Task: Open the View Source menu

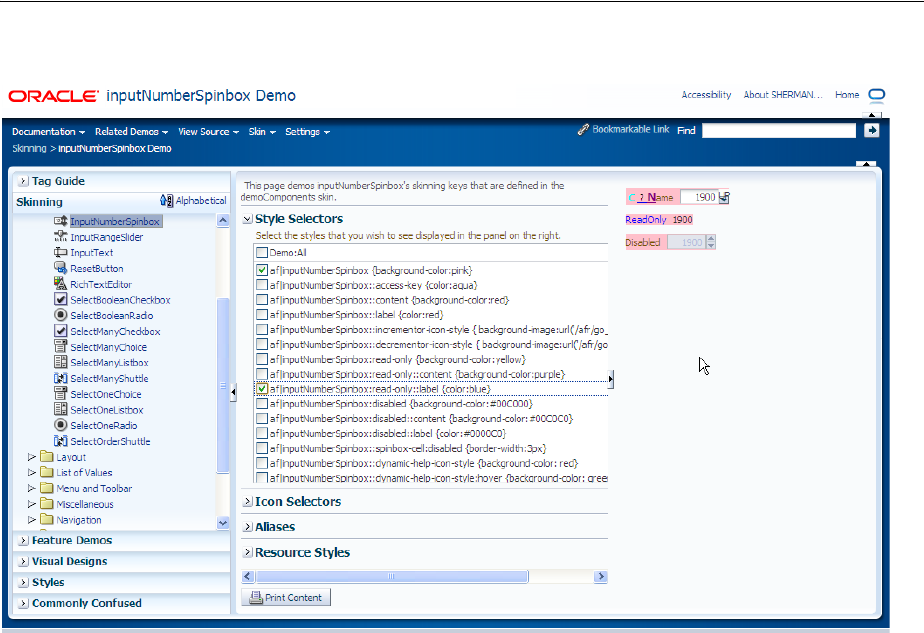Action: (x=209, y=131)
